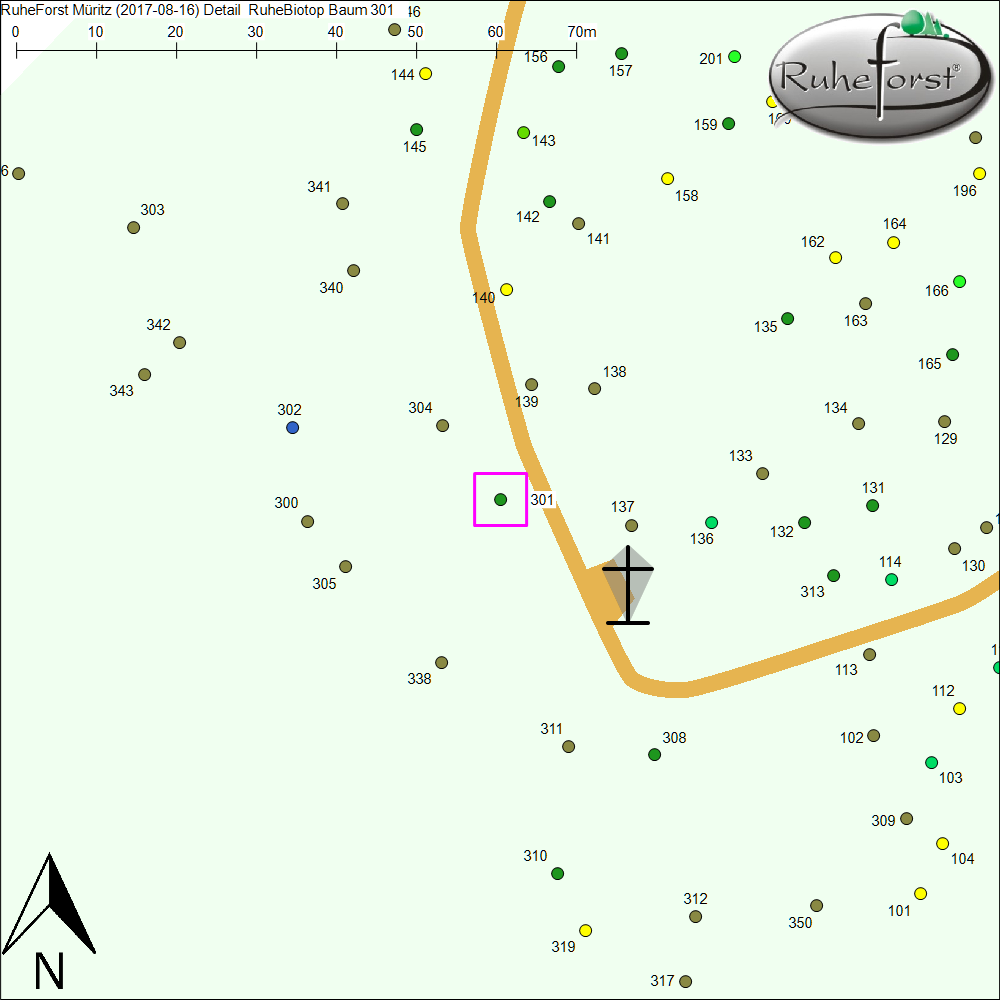
Task: Click dark green tree marker 145
Action: coord(417,130)
